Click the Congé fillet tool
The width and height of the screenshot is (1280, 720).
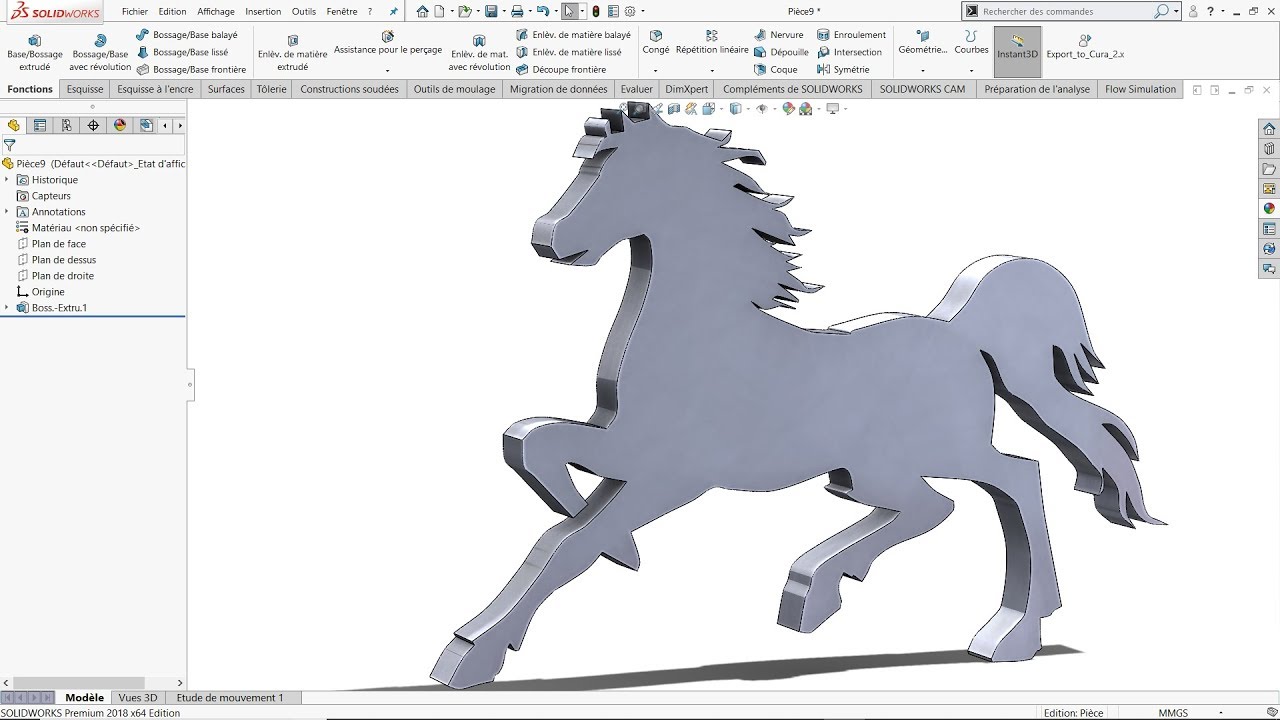tap(656, 42)
